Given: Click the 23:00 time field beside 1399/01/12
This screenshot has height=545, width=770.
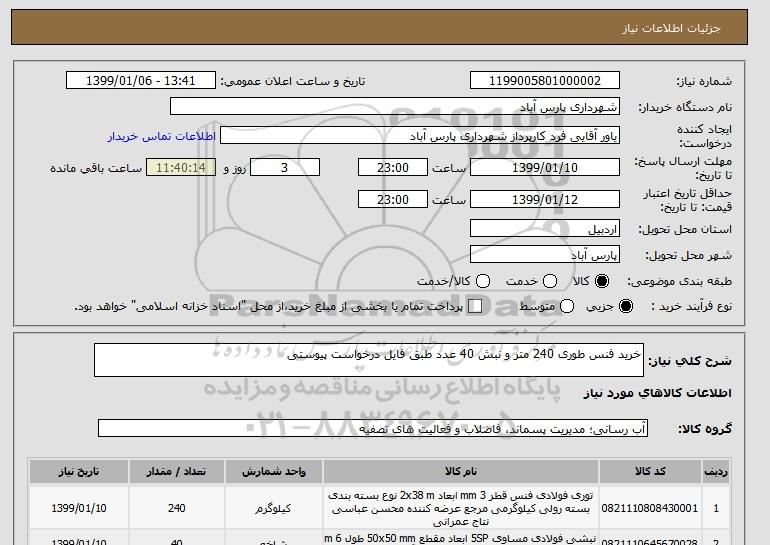Looking at the screenshot, I should tap(393, 199).
